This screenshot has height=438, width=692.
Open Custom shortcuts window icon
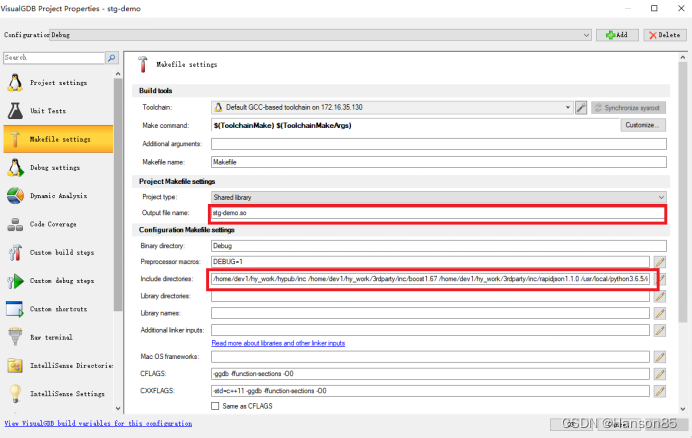coord(15,309)
